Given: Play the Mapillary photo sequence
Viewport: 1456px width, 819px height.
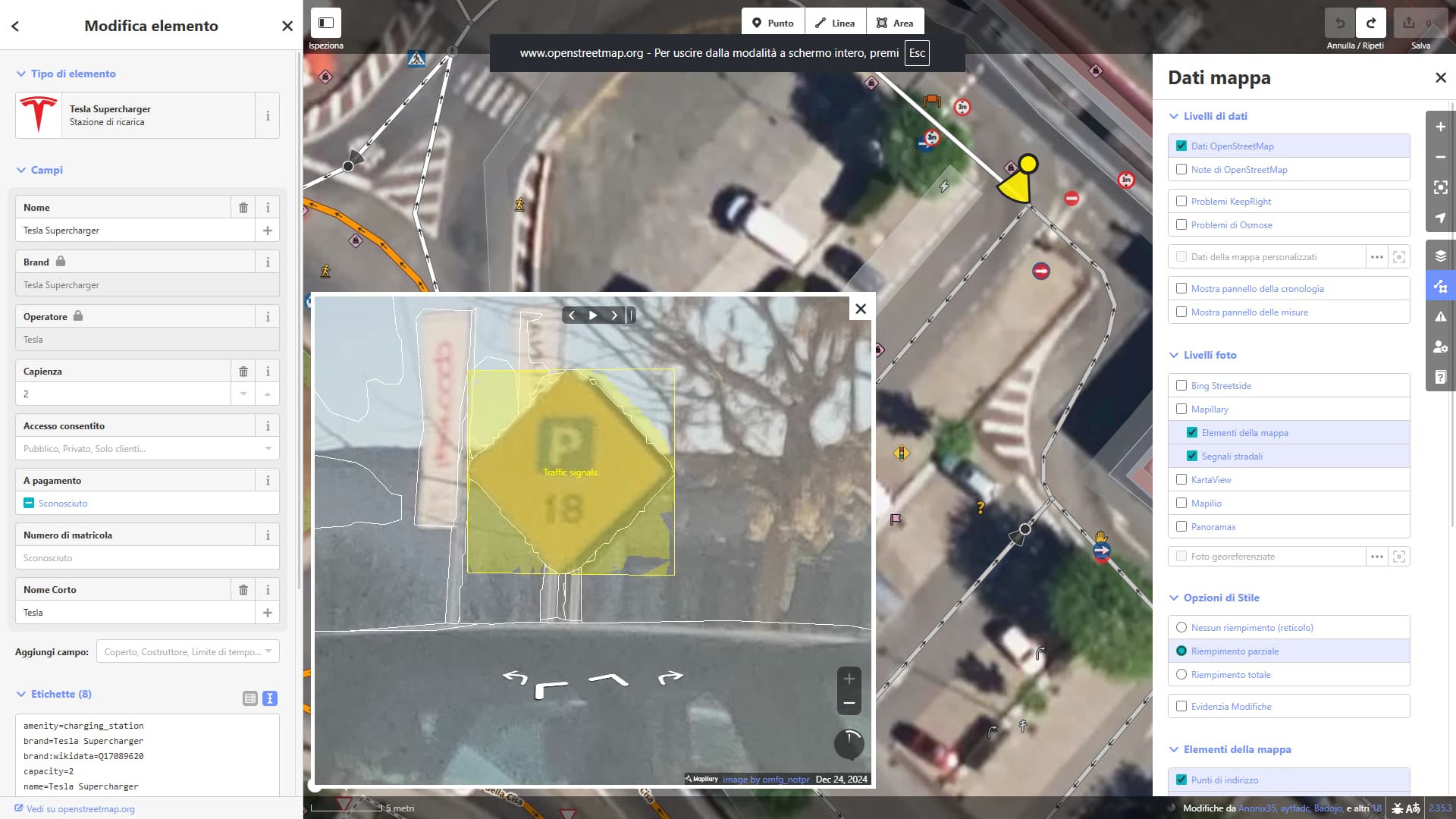Looking at the screenshot, I should coord(593,315).
